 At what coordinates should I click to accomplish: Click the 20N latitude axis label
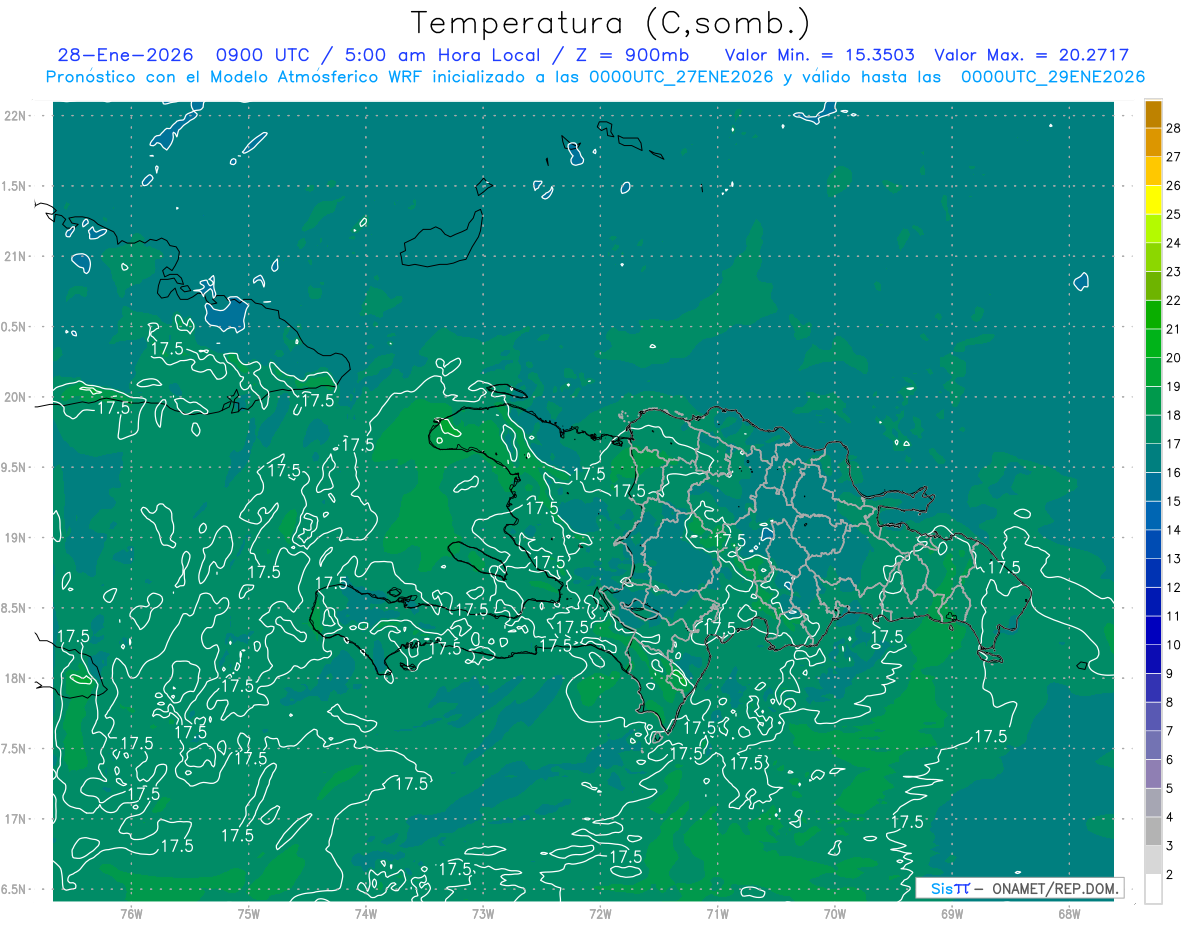tap(16, 397)
